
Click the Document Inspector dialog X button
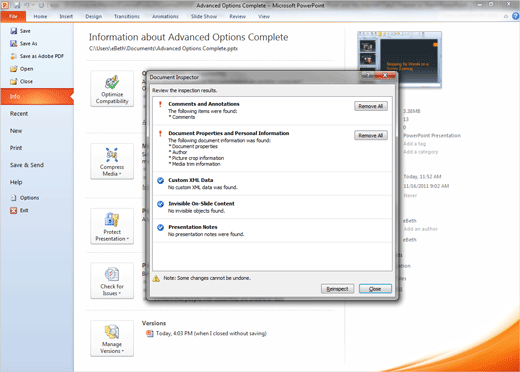pyautogui.click(x=384, y=75)
